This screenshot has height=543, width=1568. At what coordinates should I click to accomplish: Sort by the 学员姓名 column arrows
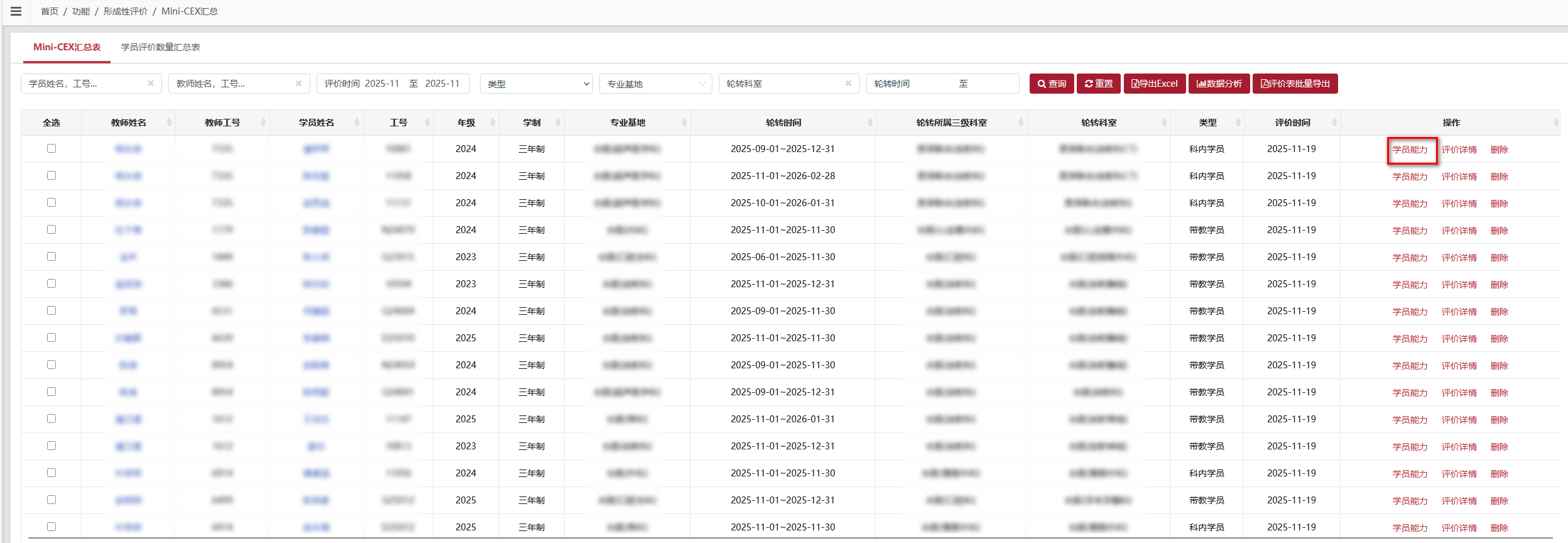[x=357, y=123]
